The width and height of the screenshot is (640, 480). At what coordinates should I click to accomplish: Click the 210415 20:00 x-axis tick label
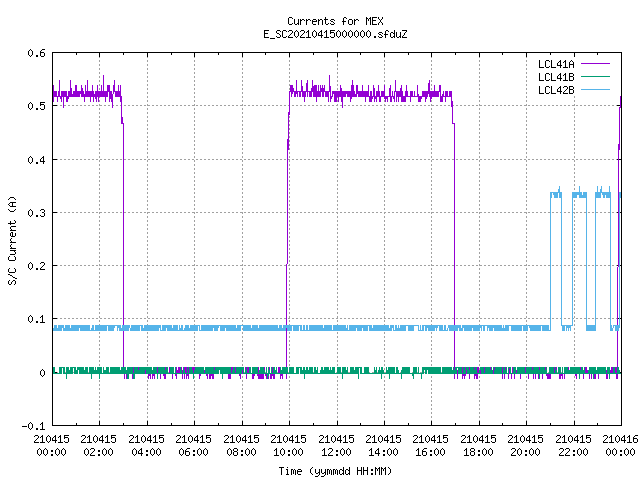coord(525,446)
